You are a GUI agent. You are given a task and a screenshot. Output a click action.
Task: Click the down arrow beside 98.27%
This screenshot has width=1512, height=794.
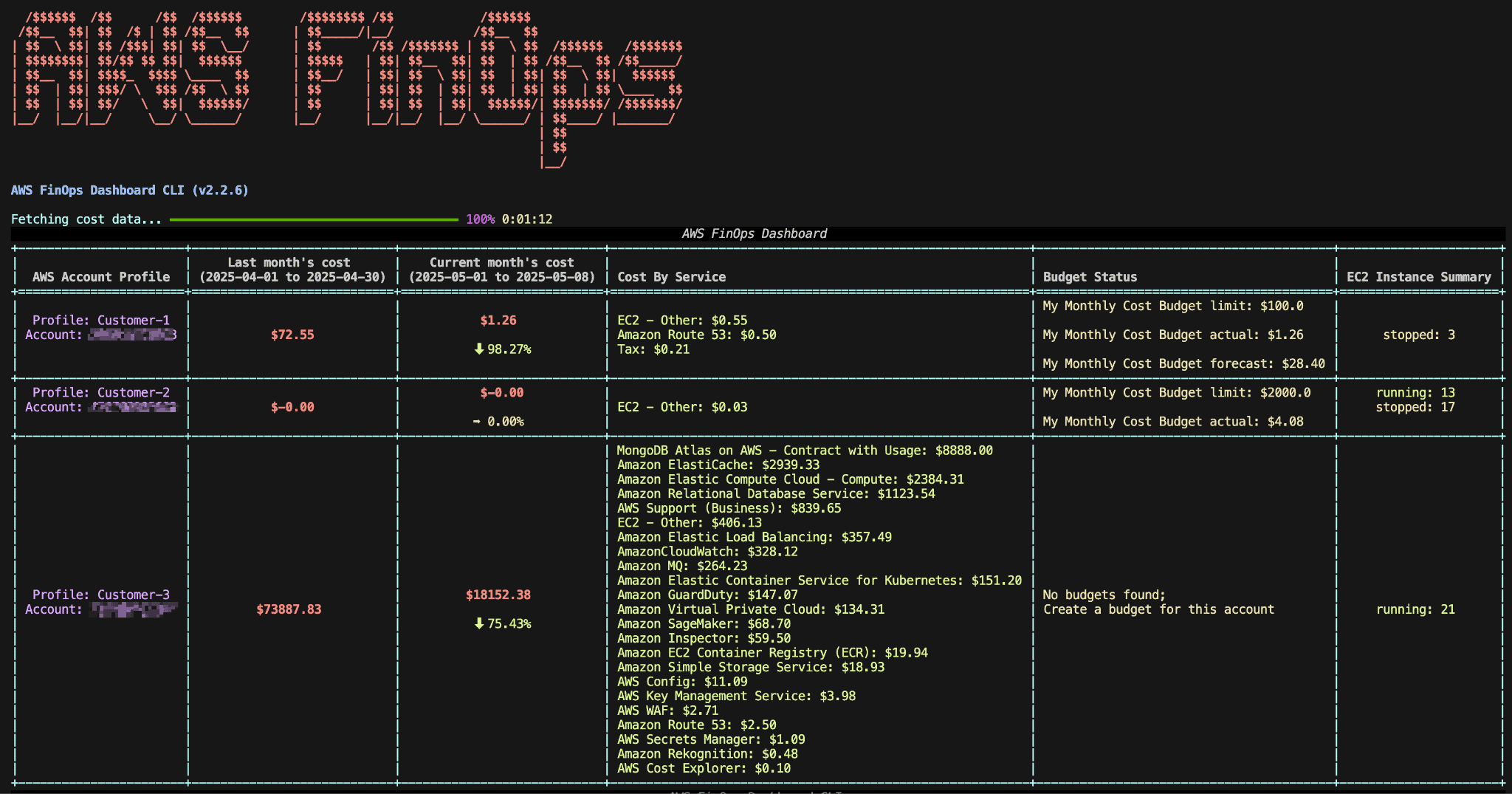(x=479, y=349)
